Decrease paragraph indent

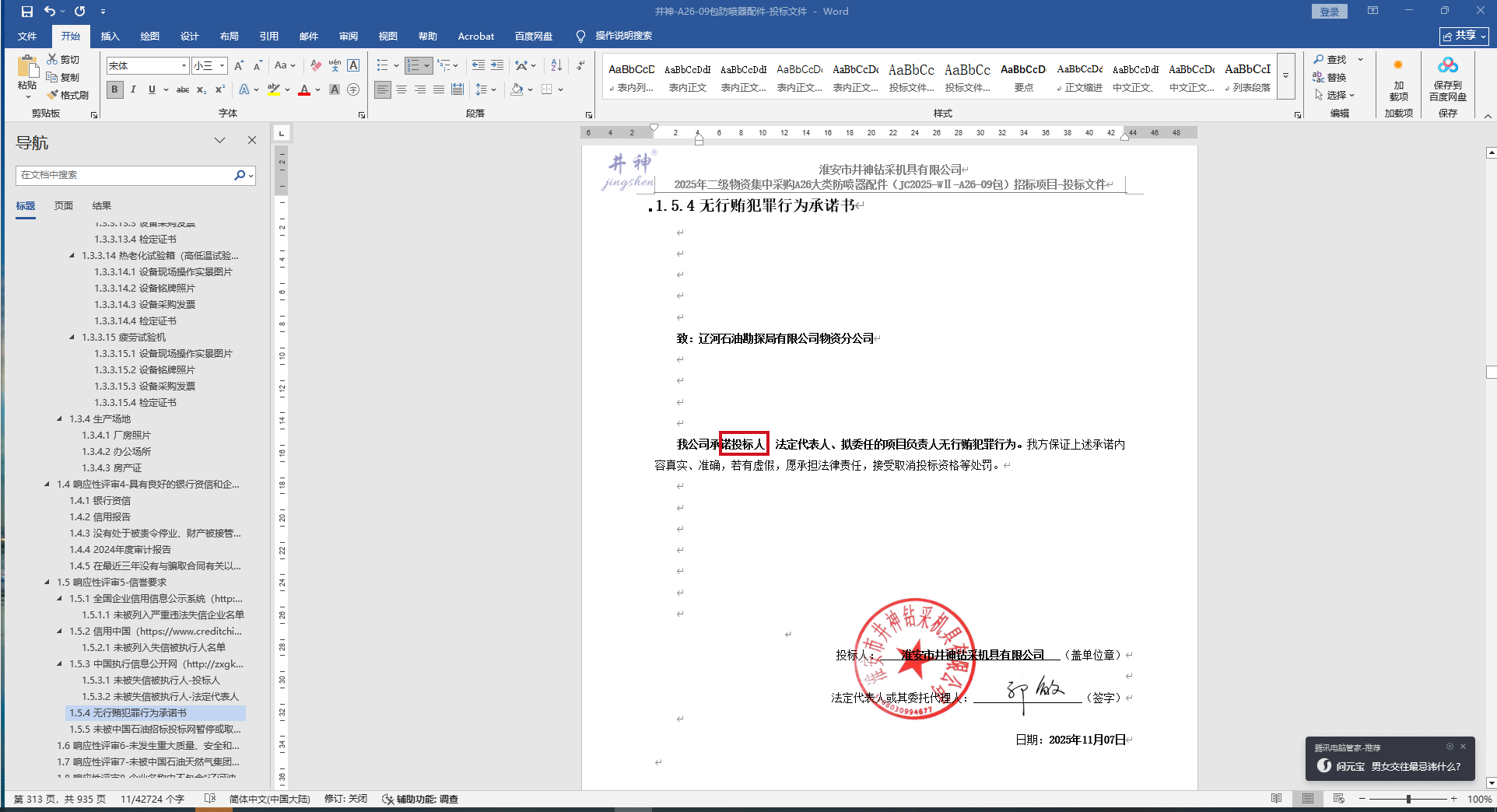click(x=478, y=66)
